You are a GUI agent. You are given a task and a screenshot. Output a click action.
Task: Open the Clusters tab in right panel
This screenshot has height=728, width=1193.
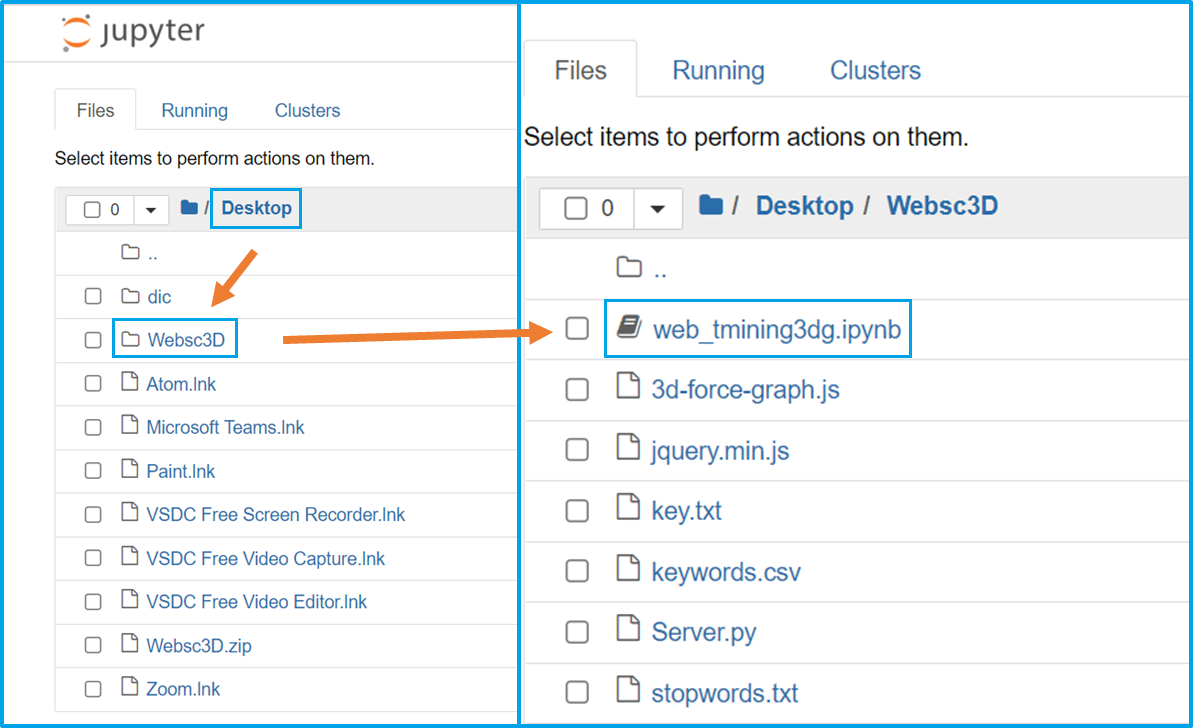(x=875, y=71)
